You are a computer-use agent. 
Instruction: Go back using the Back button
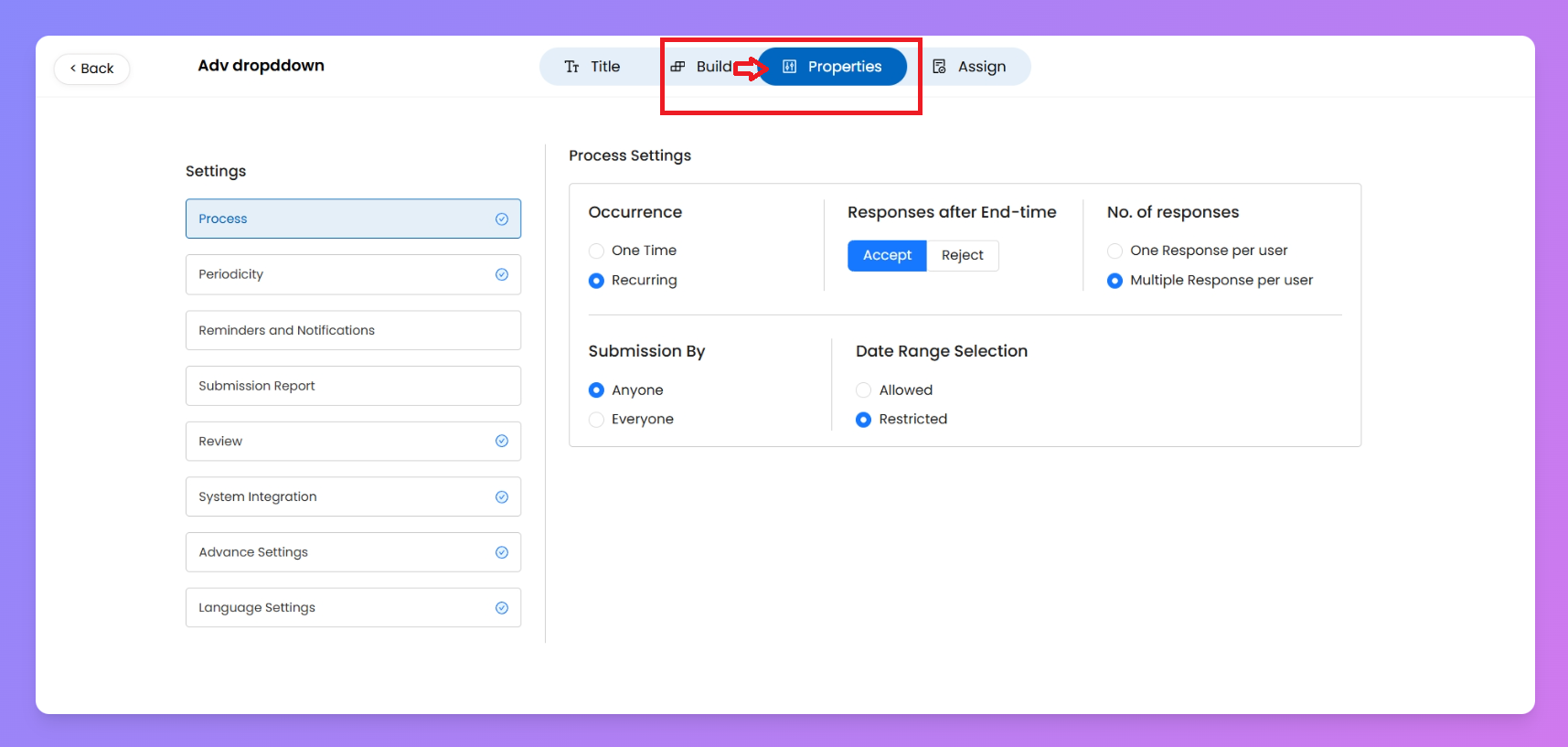point(91,69)
